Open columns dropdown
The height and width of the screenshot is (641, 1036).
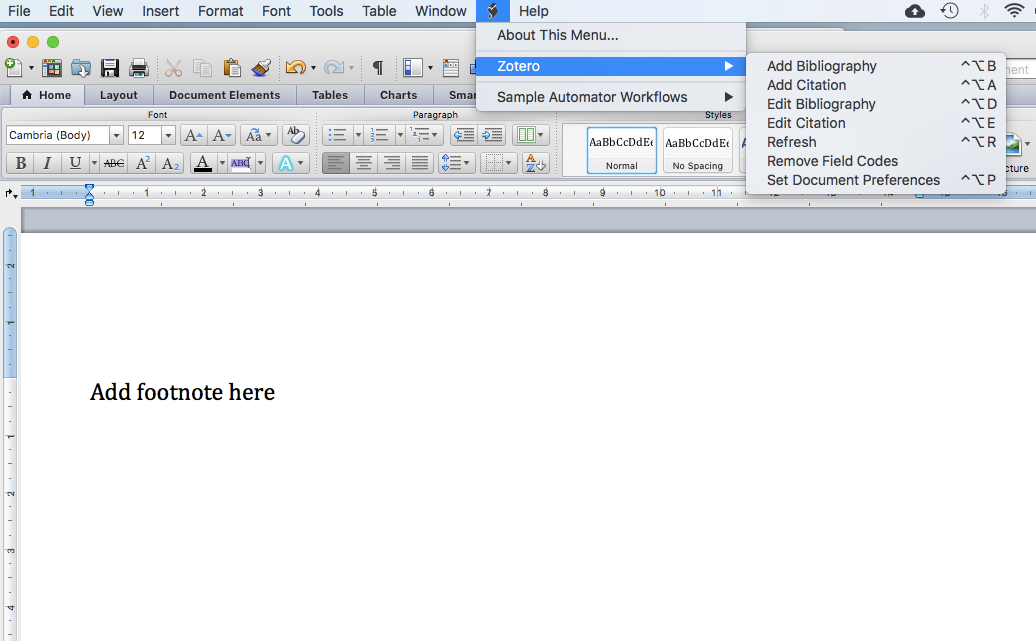[531, 135]
